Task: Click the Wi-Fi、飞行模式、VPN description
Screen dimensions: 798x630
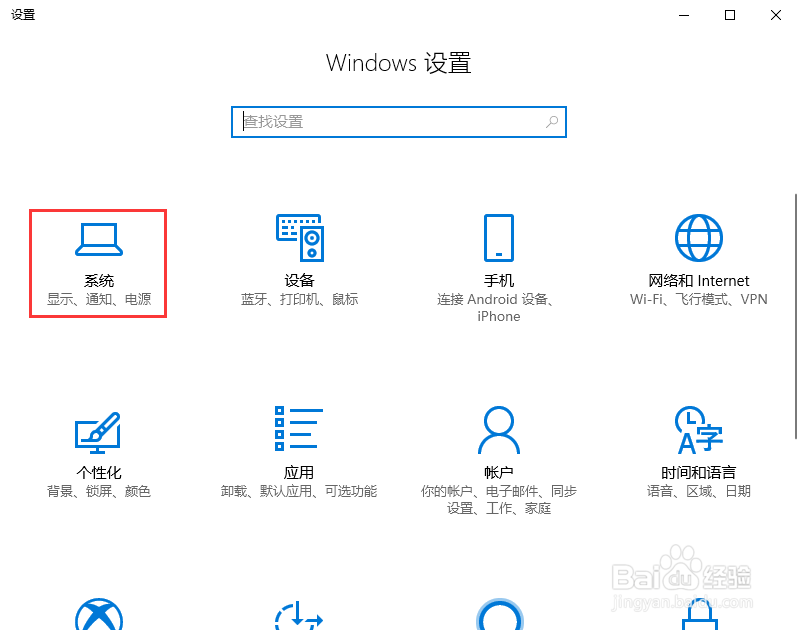Action: click(x=699, y=299)
